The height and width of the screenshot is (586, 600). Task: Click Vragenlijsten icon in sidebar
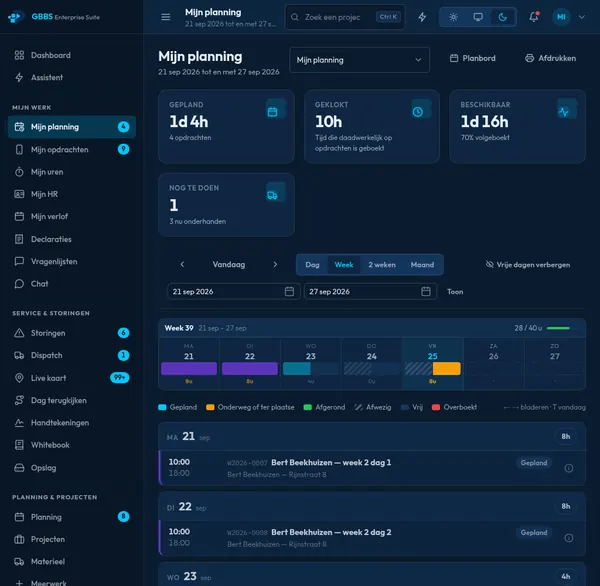tap(19, 261)
